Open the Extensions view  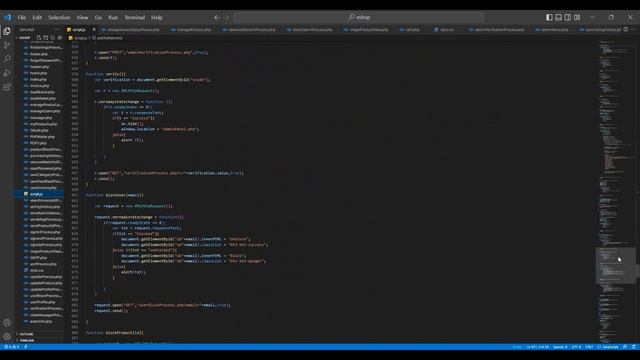point(7,87)
